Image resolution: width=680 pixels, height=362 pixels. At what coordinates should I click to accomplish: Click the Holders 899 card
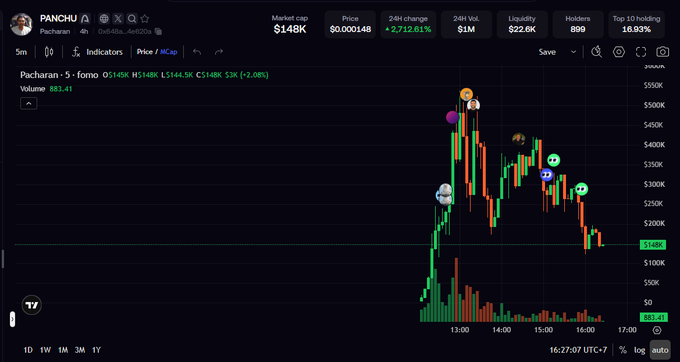pyautogui.click(x=578, y=25)
